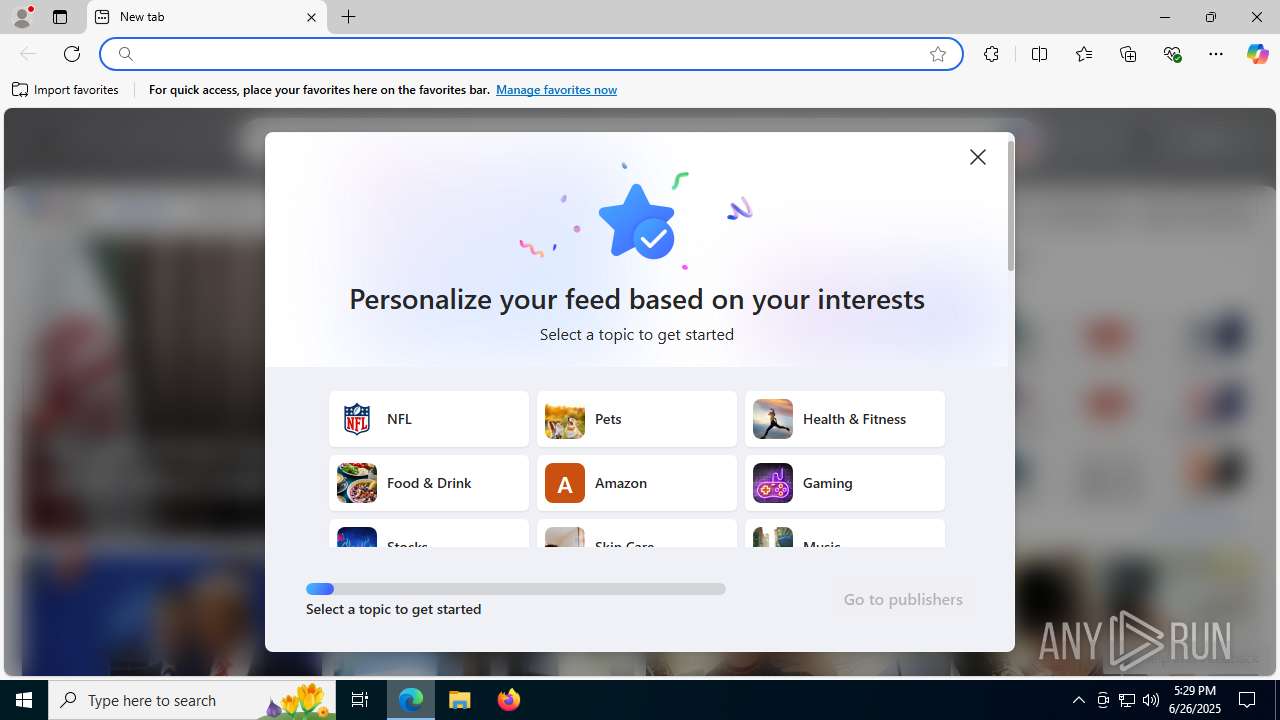Click the Refresh page icon
The image size is (1280, 720).
pyautogui.click(x=72, y=54)
